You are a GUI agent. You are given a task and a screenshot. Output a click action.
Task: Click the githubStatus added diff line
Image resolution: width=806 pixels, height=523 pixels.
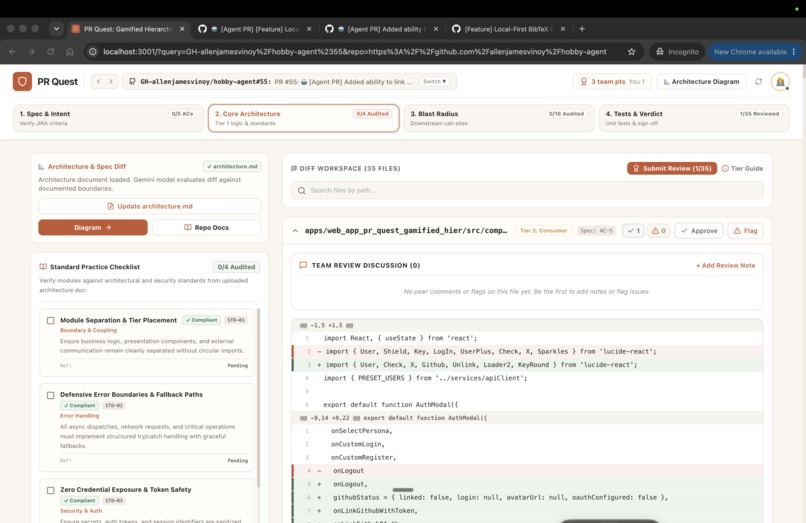(x=527, y=497)
